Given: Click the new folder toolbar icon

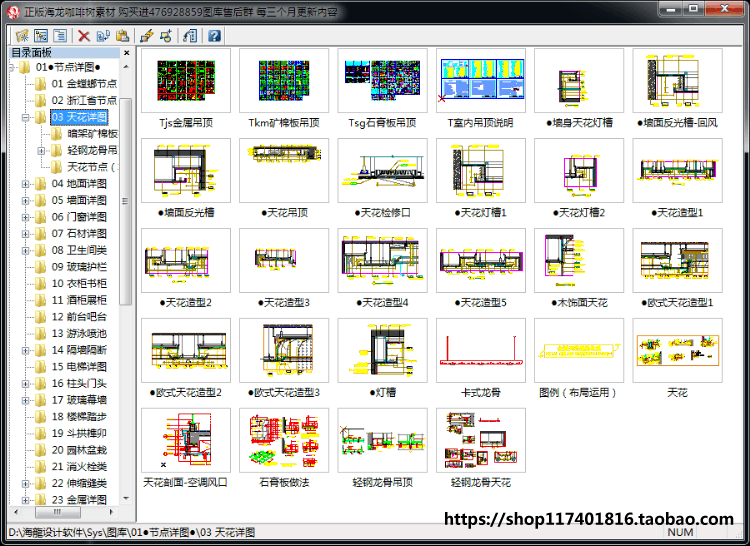Looking at the screenshot, I should point(22,35).
